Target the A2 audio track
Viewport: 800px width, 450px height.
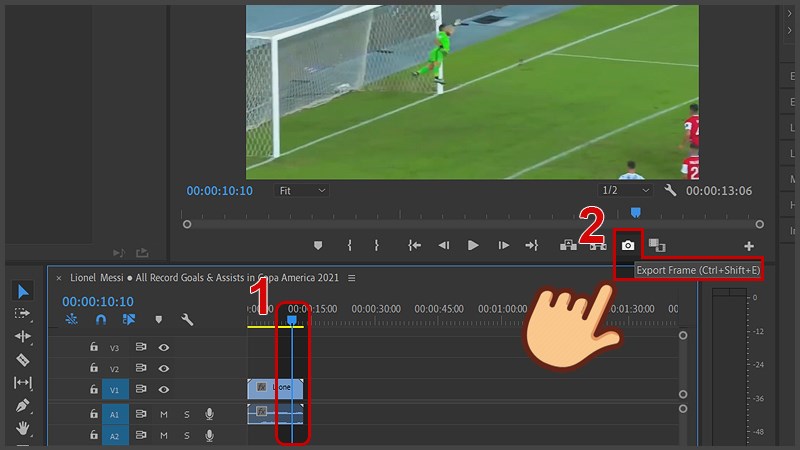click(x=115, y=436)
